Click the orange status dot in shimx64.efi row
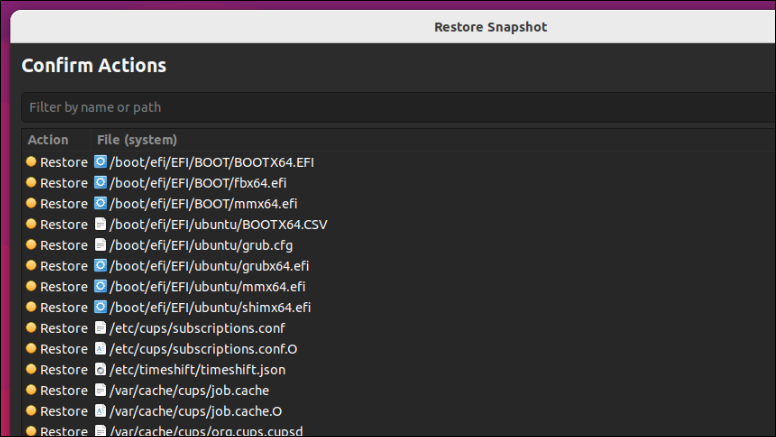Image resolution: width=776 pixels, height=437 pixels. 31,307
